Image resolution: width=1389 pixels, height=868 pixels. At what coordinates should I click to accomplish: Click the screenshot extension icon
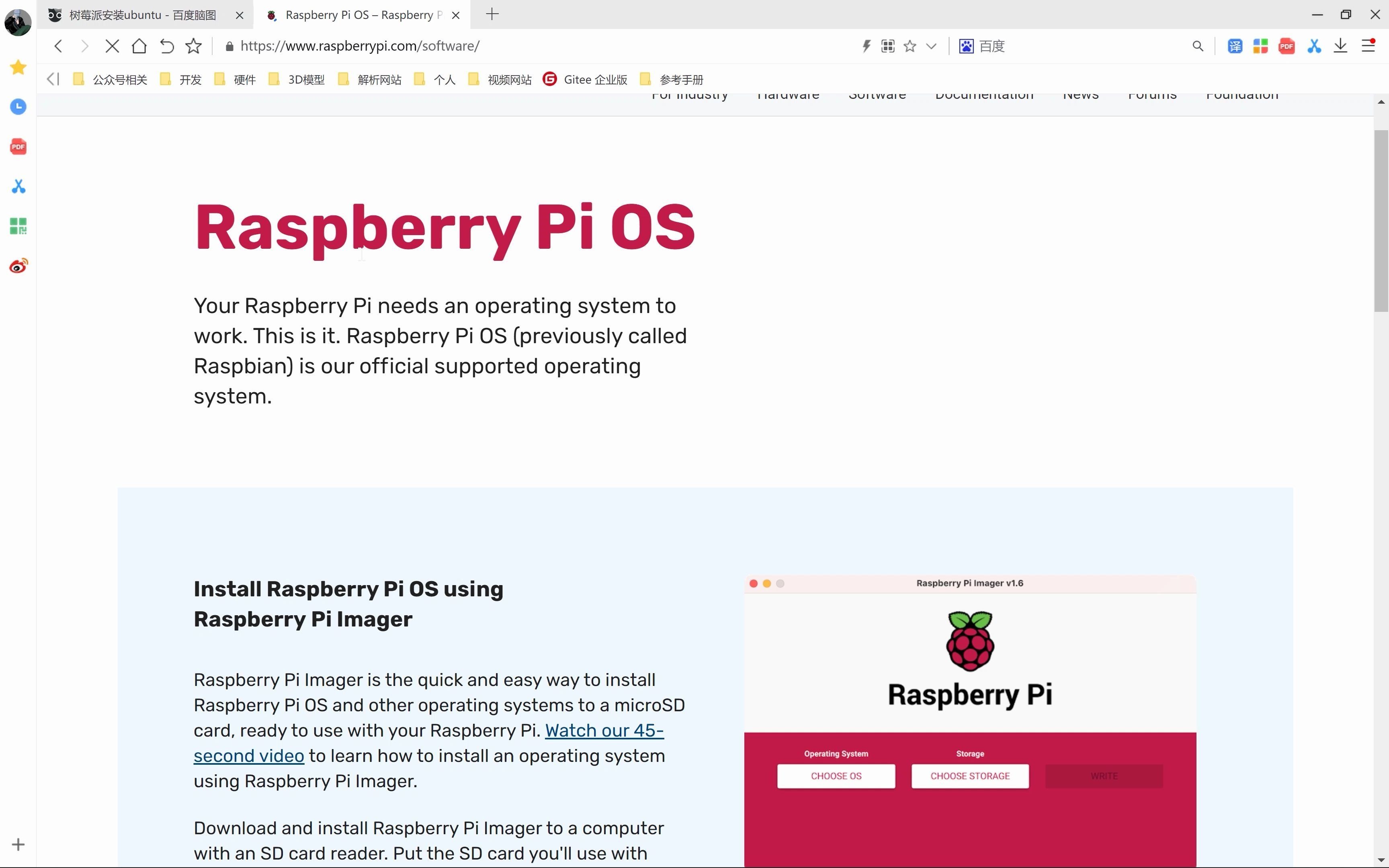(x=1314, y=46)
